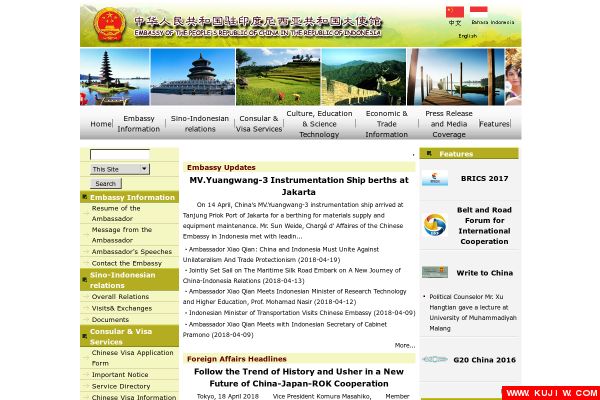
Task: Select the Indonesian flag language icon
Action: point(478,11)
